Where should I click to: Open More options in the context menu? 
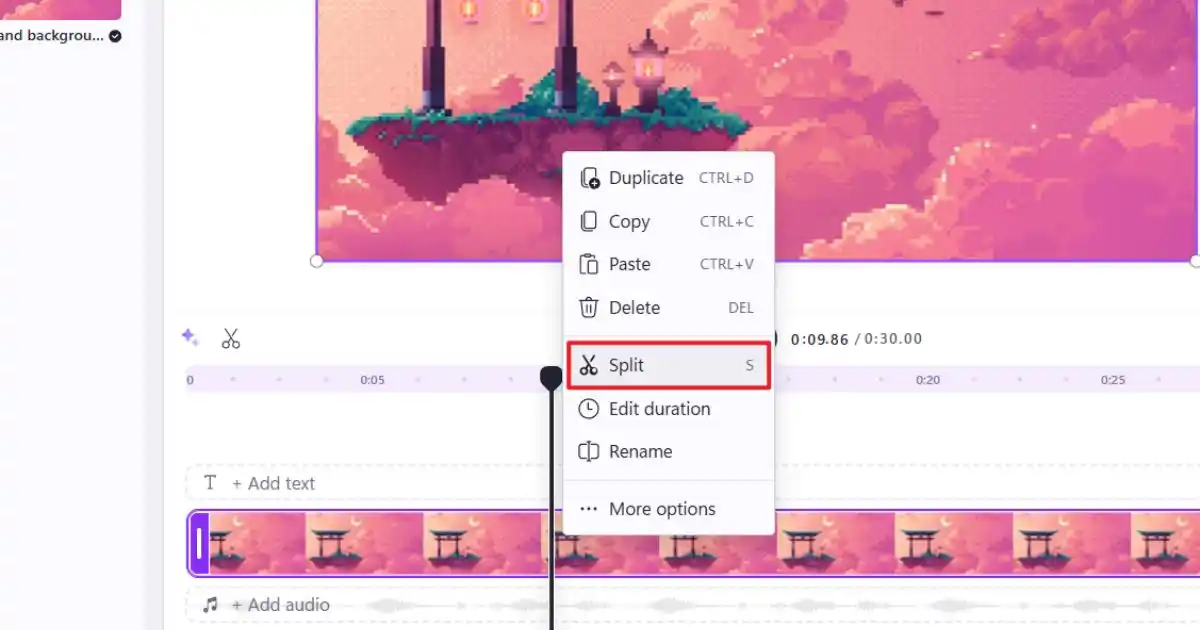click(x=668, y=509)
